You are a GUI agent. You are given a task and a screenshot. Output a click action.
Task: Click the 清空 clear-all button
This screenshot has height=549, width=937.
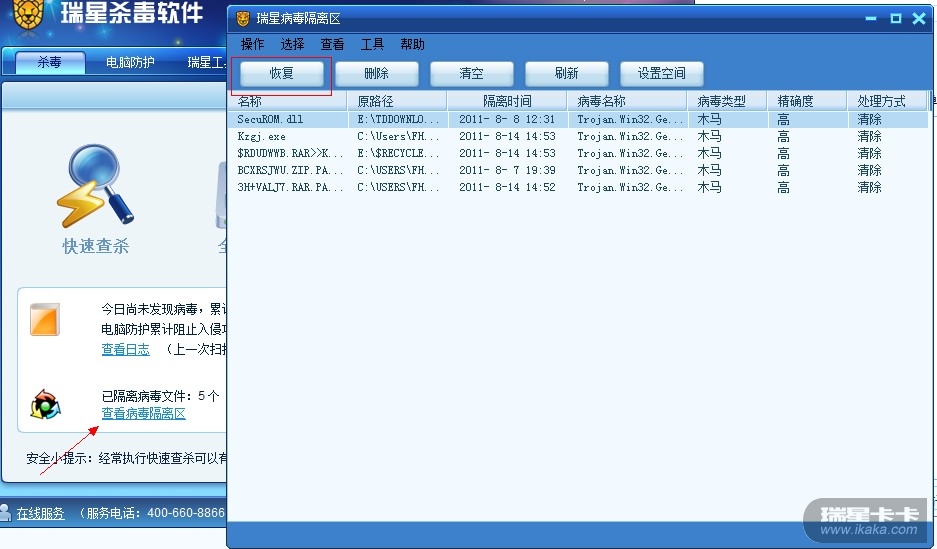(x=471, y=73)
